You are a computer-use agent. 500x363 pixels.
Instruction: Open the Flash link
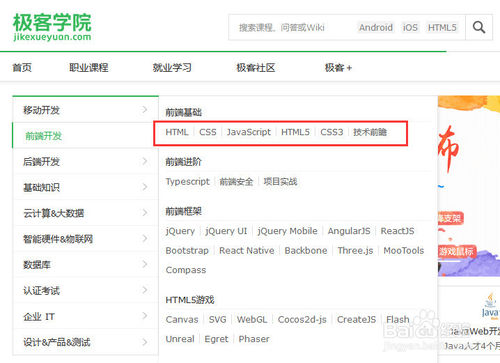(x=398, y=320)
